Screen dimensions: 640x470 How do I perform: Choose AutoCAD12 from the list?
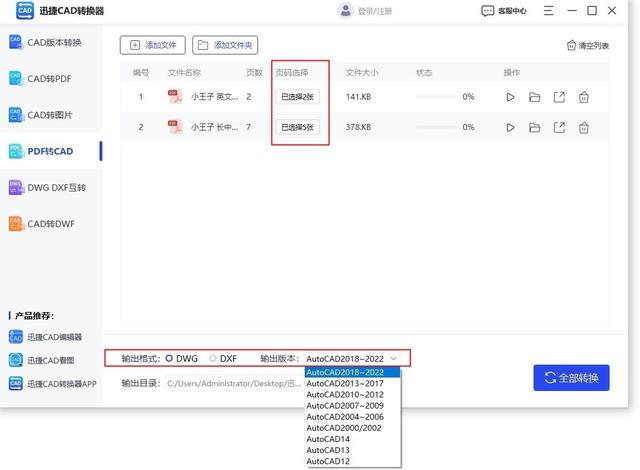click(x=352, y=461)
